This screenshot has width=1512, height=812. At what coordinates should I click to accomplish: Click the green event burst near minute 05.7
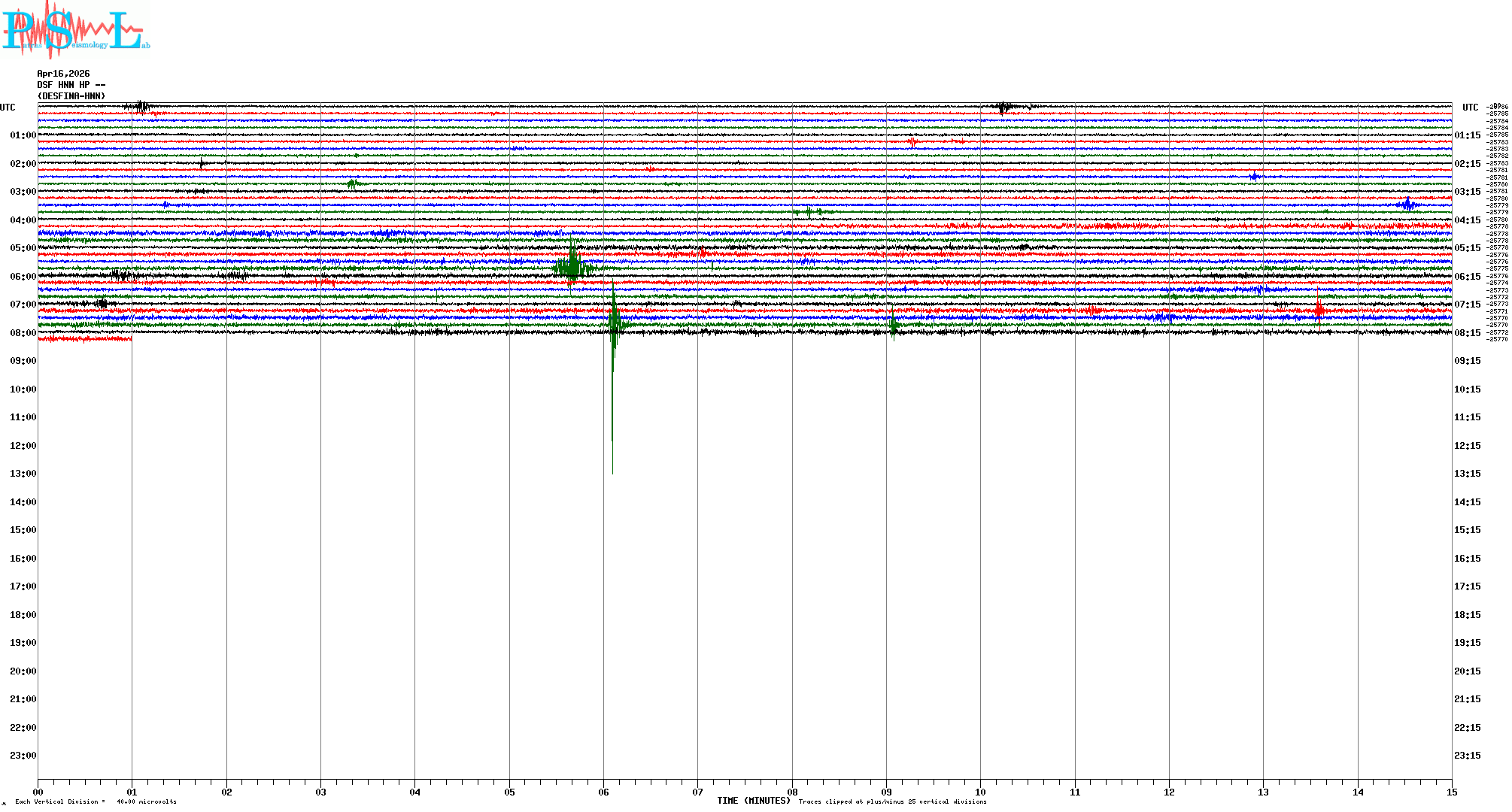coord(573,266)
